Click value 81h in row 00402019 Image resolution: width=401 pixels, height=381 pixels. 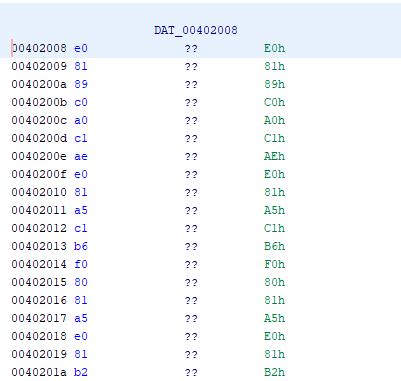click(274, 354)
